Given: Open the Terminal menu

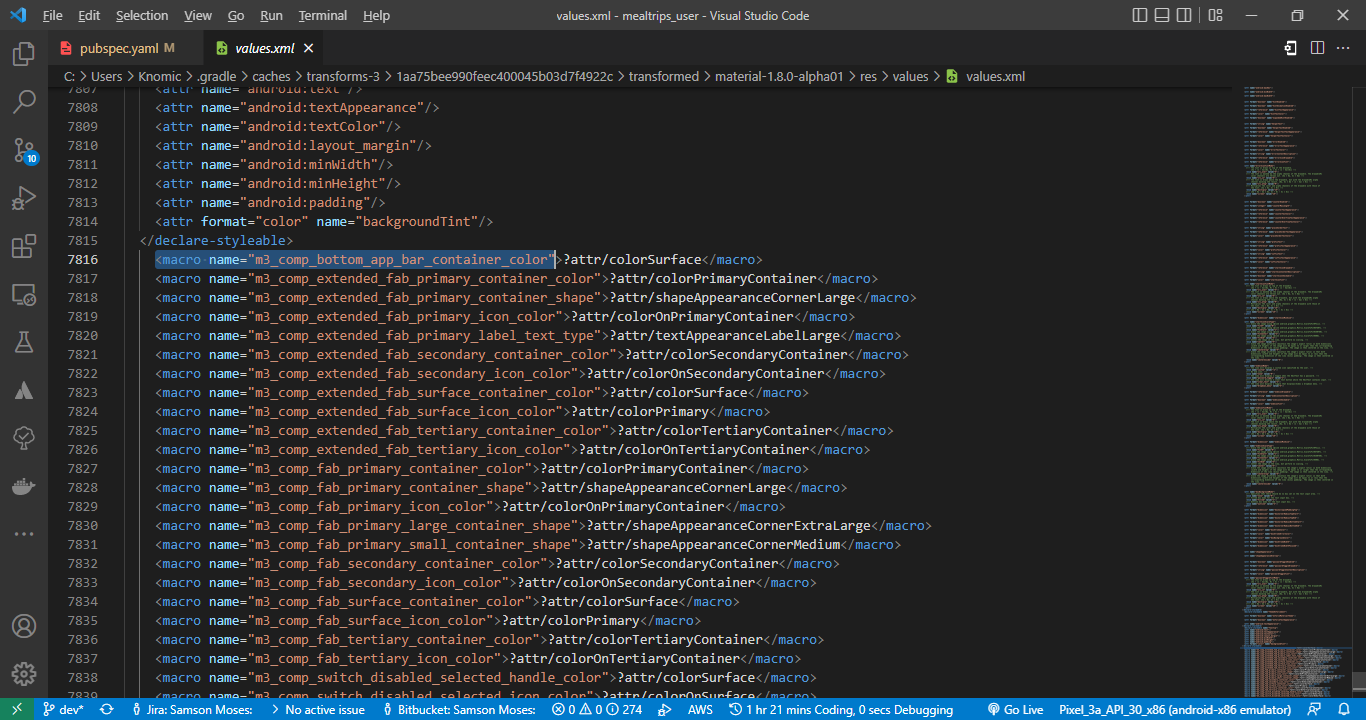Looking at the screenshot, I should [x=323, y=16].
